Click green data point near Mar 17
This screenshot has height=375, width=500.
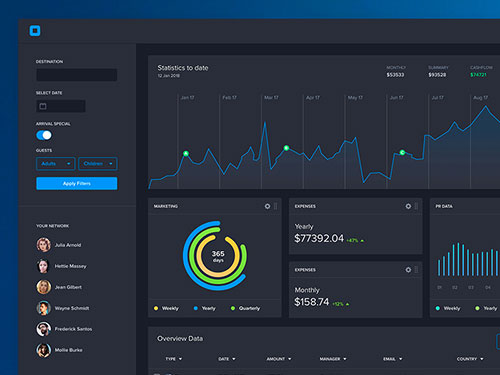point(286,148)
